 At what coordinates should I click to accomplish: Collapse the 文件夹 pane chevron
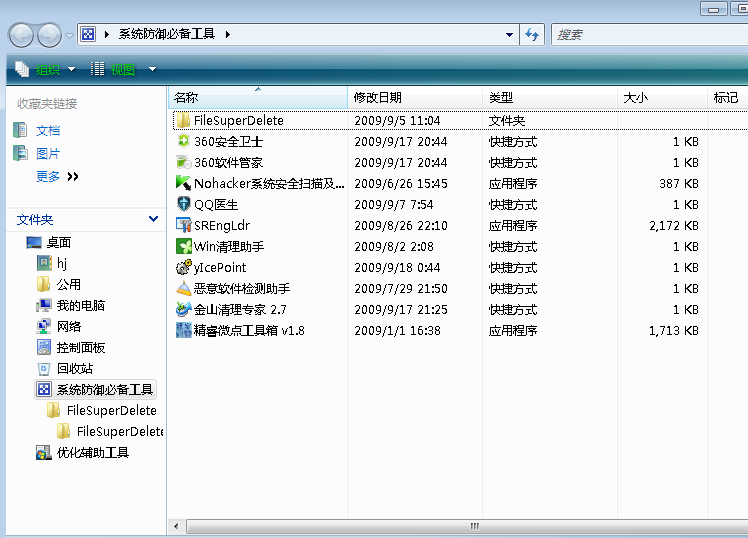[153, 219]
